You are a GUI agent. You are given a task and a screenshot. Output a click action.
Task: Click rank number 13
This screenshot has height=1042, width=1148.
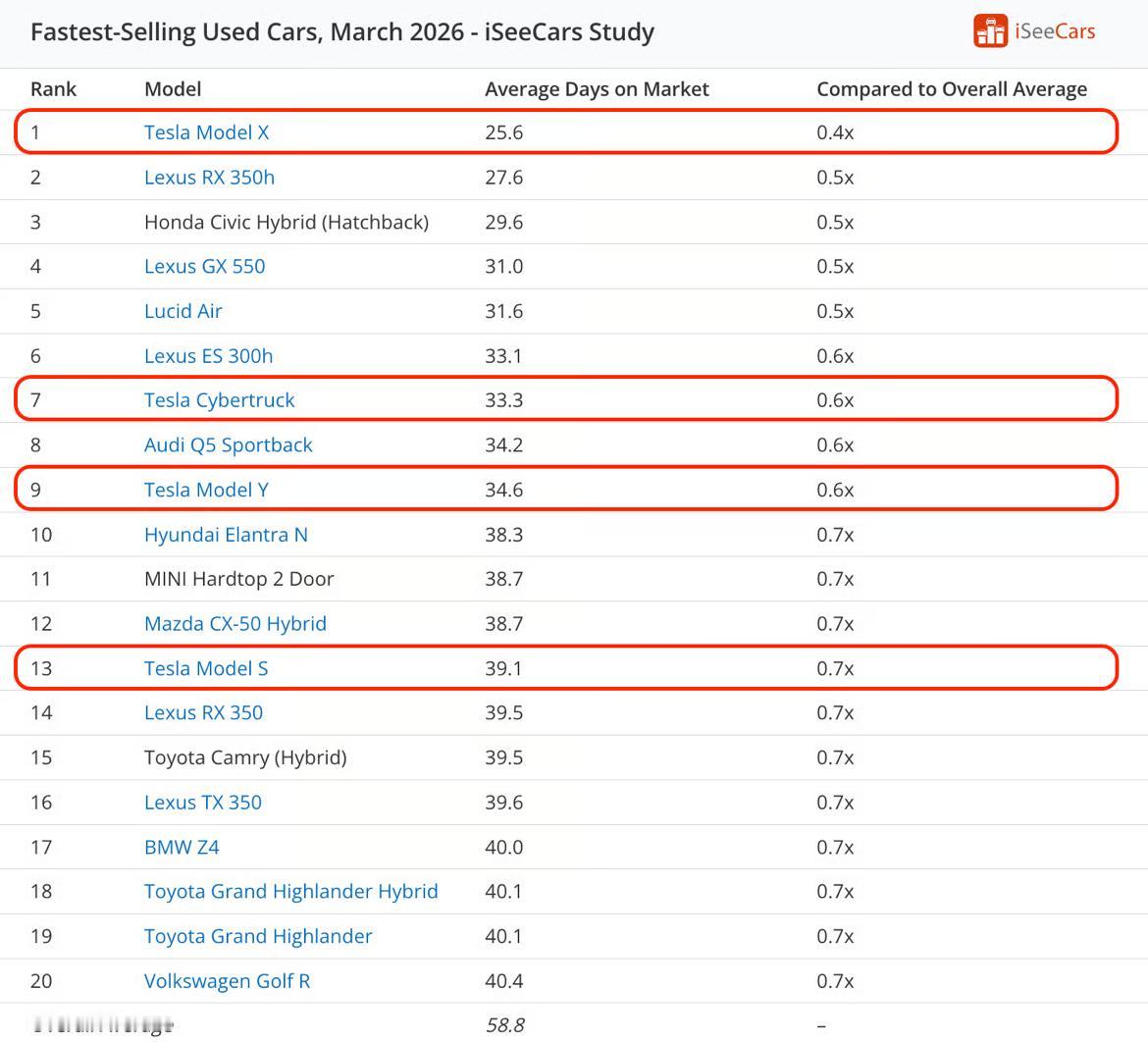(x=41, y=668)
